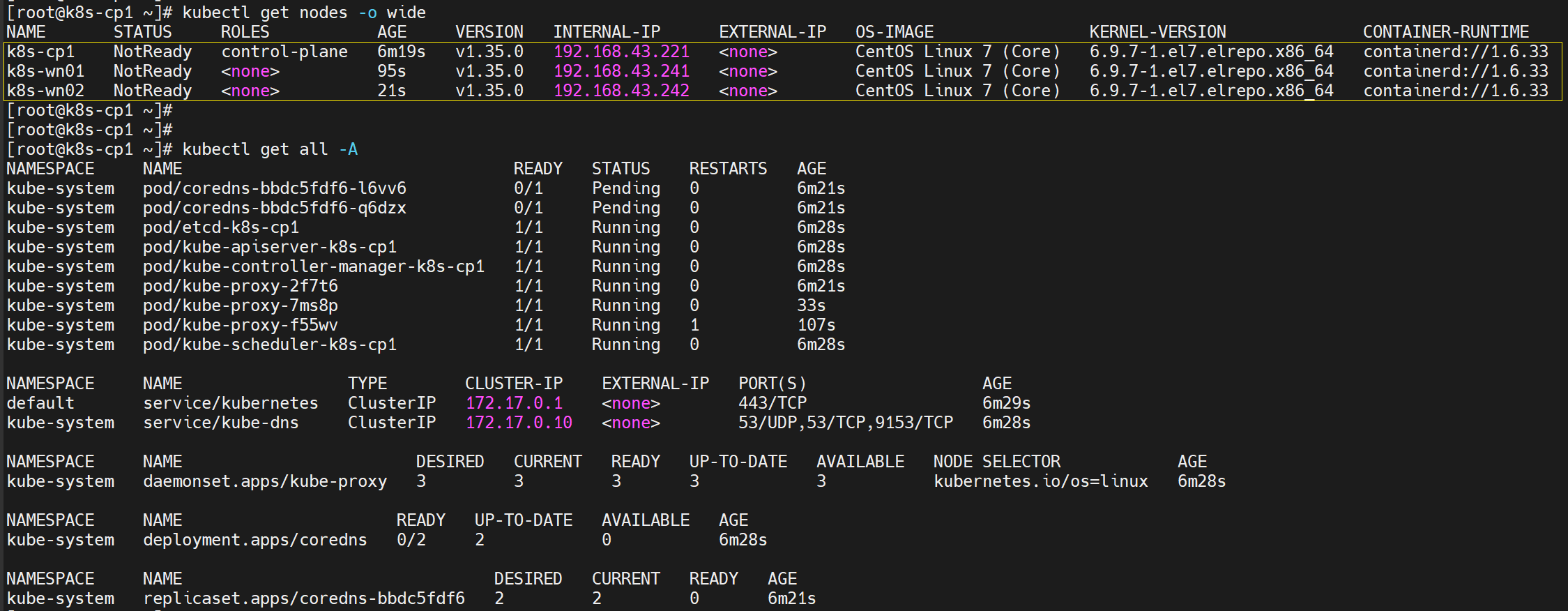Click age 6m29s of service/kubernetes

pyautogui.click(x=1007, y=403)
